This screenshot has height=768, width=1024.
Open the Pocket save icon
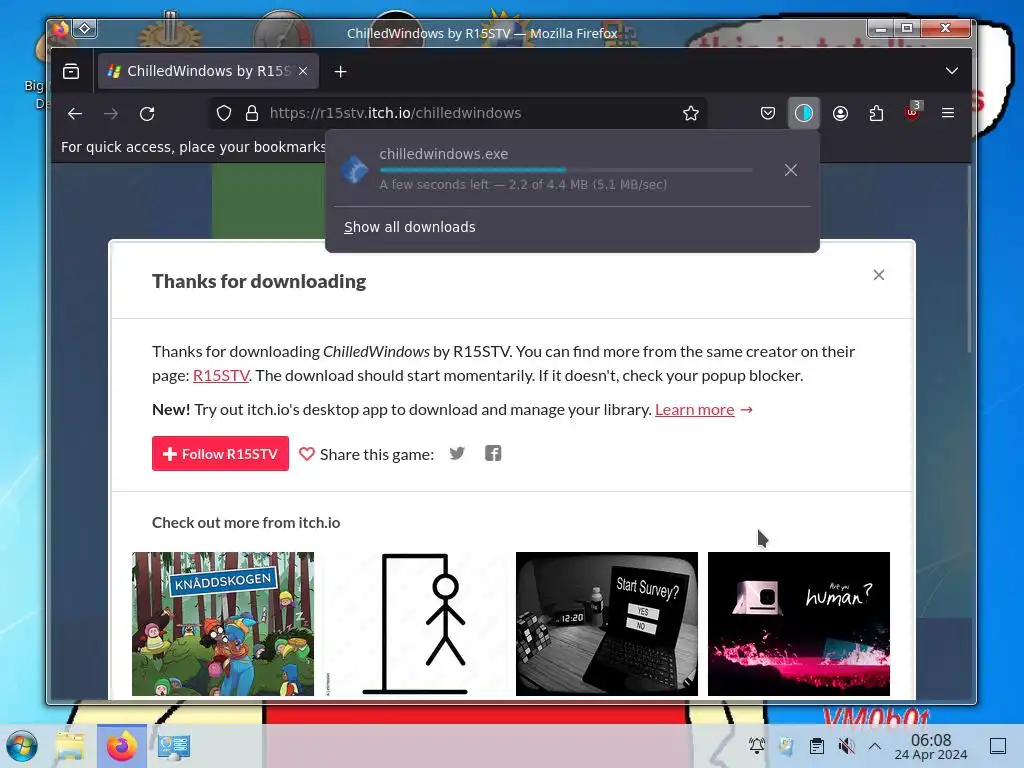click(x=768, y=114)
